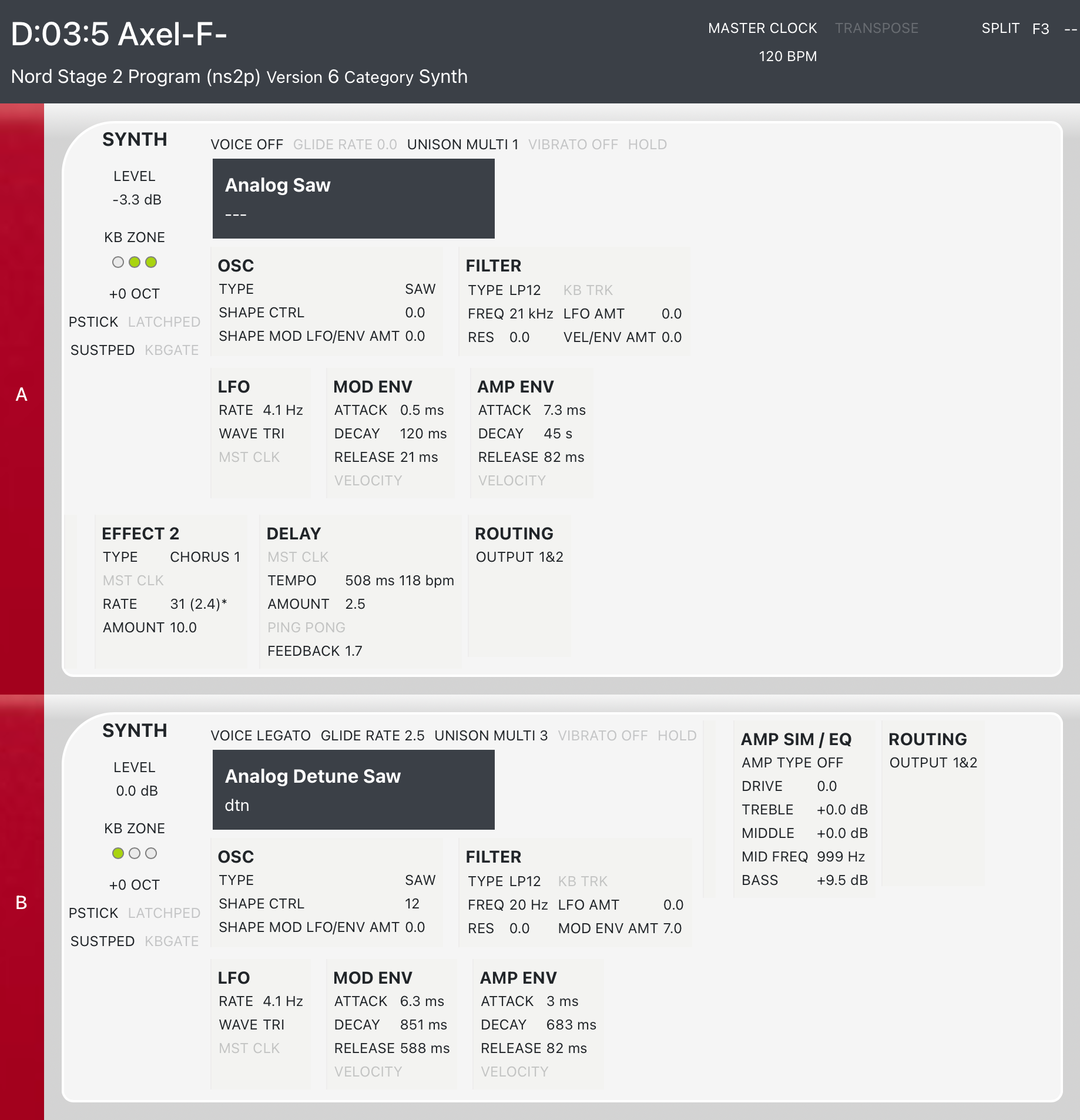The height and width of the screenshot is (1120, 1080).
Task: Click the Synth A level value -3.3 dB
Action: tap(137, 200)
